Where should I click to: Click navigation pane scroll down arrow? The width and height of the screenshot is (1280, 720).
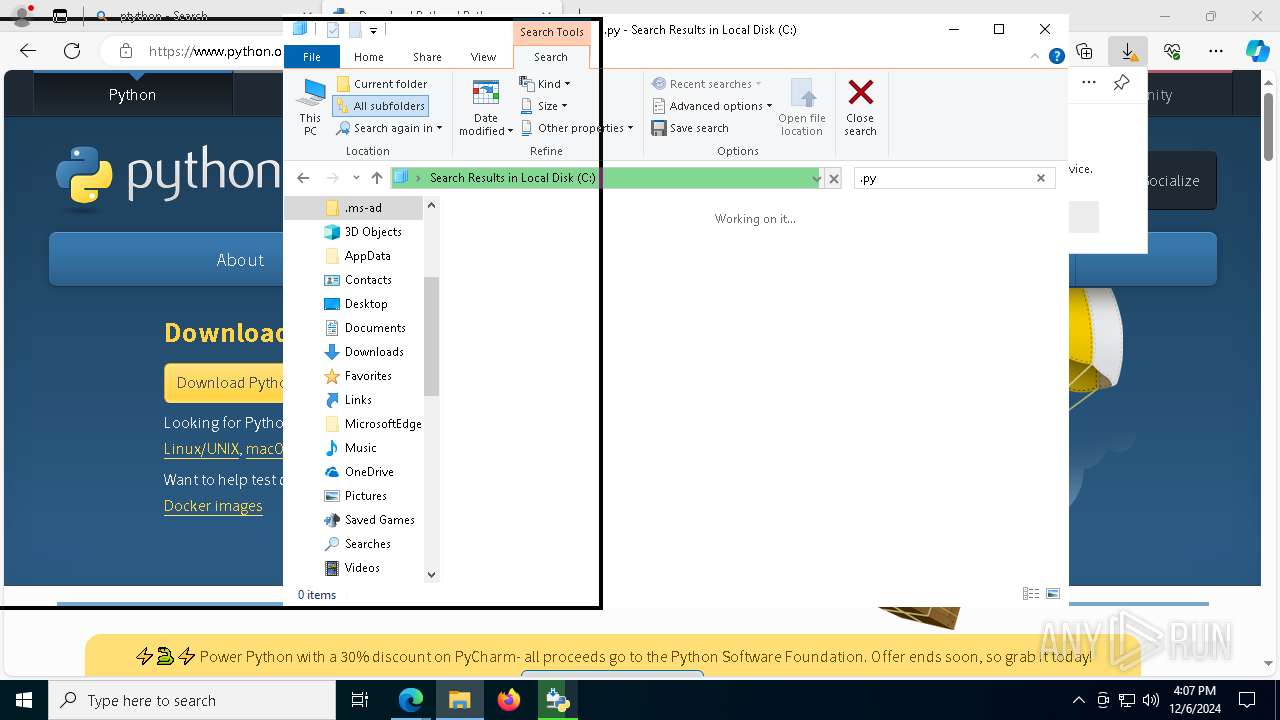[x=432, y=574]
